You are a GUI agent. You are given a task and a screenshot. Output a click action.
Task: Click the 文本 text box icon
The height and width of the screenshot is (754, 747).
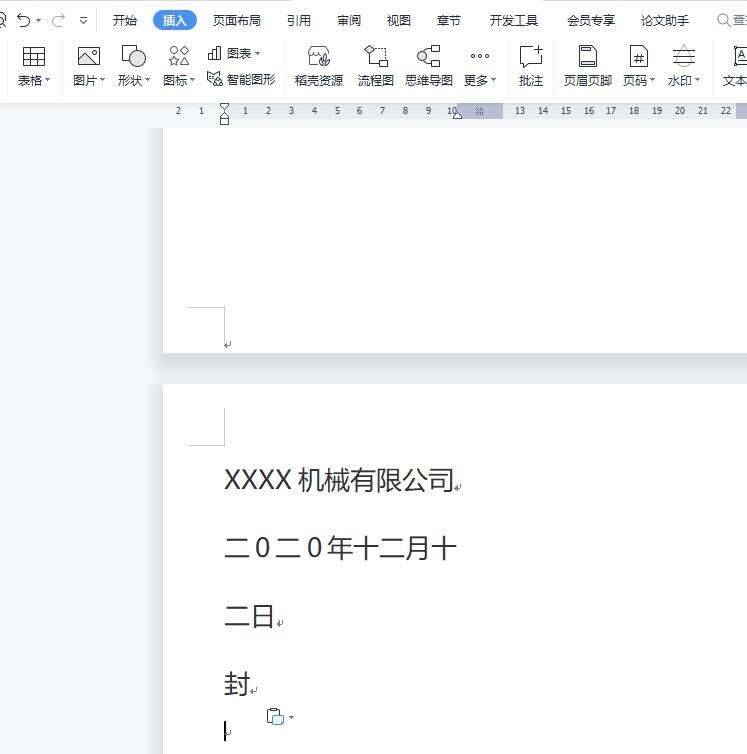pyautogui.click(x=739, y=56)
